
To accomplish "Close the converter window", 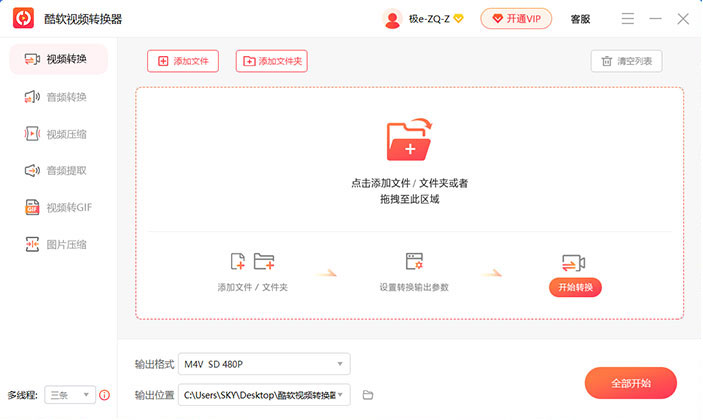I will click(x=683, y=19).
